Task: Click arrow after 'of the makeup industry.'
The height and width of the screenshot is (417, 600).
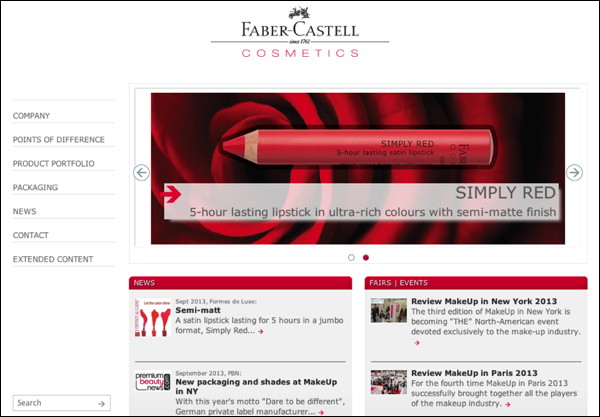Action: [507, 404]
